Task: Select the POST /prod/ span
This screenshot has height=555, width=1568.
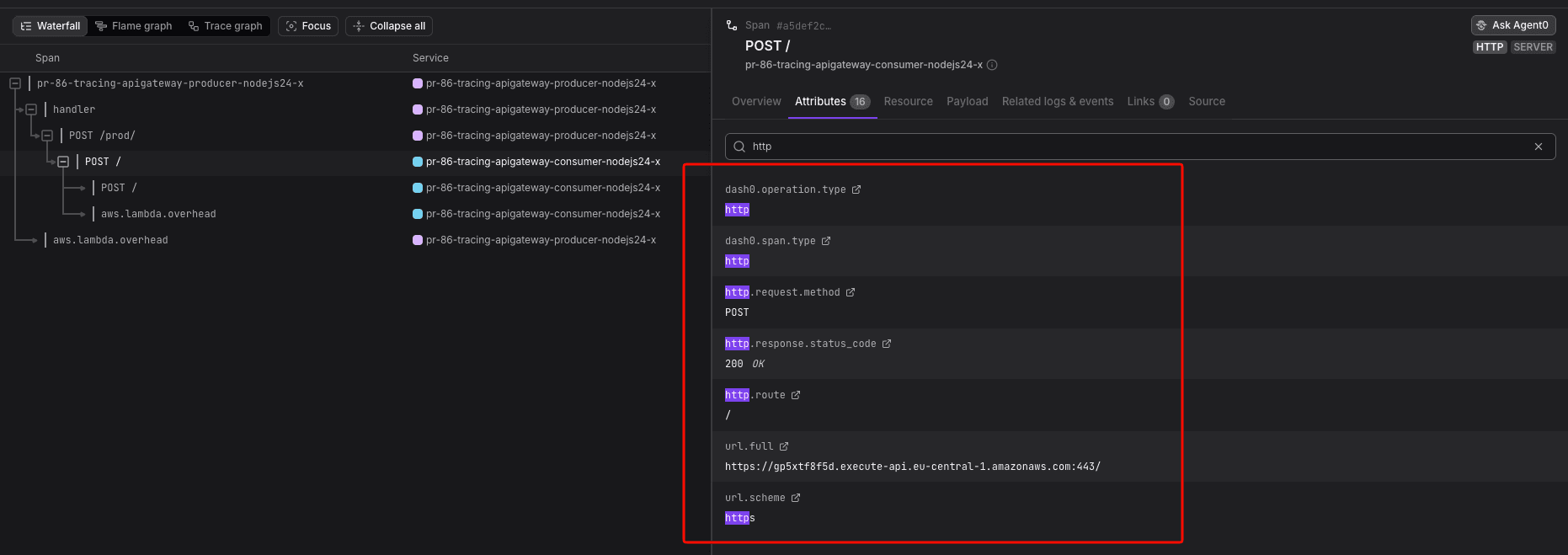Action: pyautogui.click(x=102, y=136)
